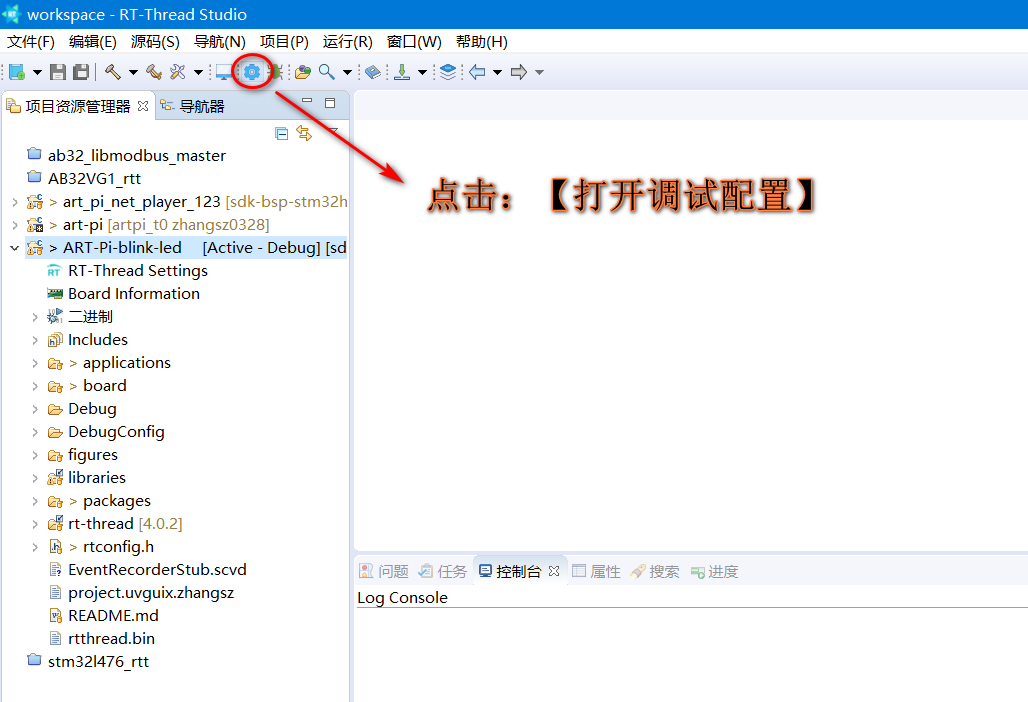Open the 源码(S) menu
The height and width of the screenshot is (702, 1028).
(x=155, y=42)
